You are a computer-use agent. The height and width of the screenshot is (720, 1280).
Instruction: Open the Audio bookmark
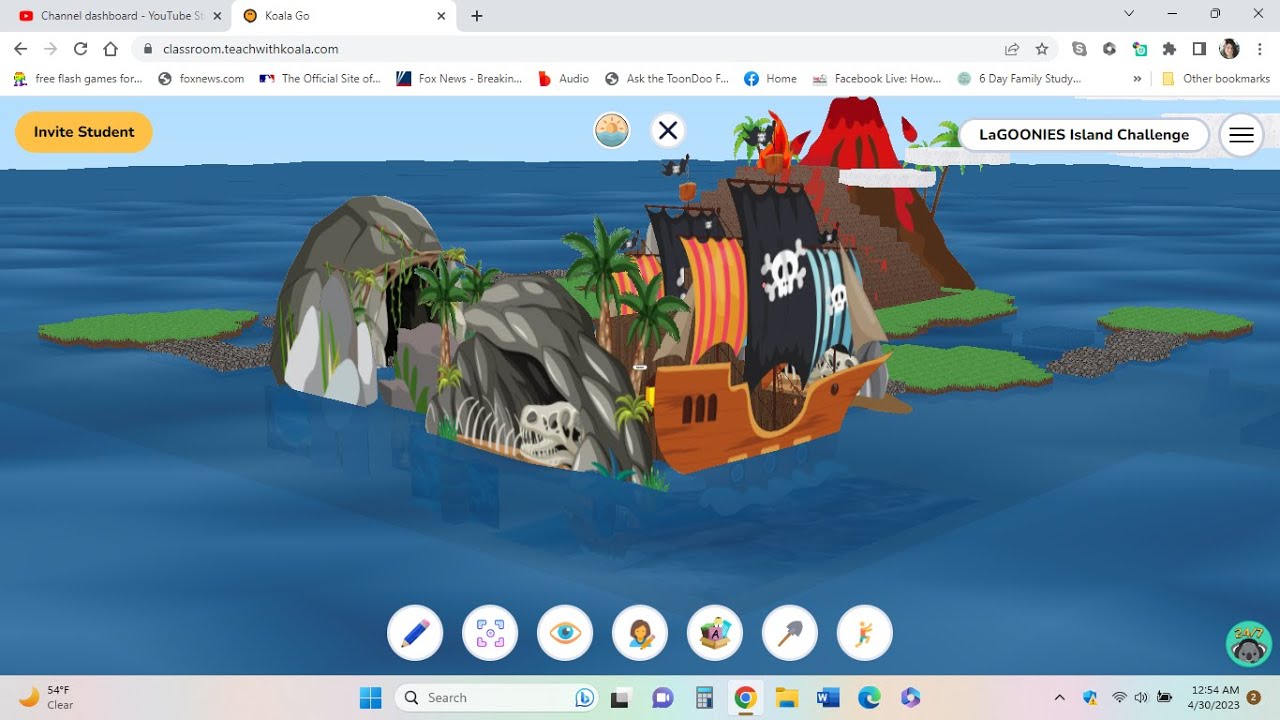pos(564,79)
